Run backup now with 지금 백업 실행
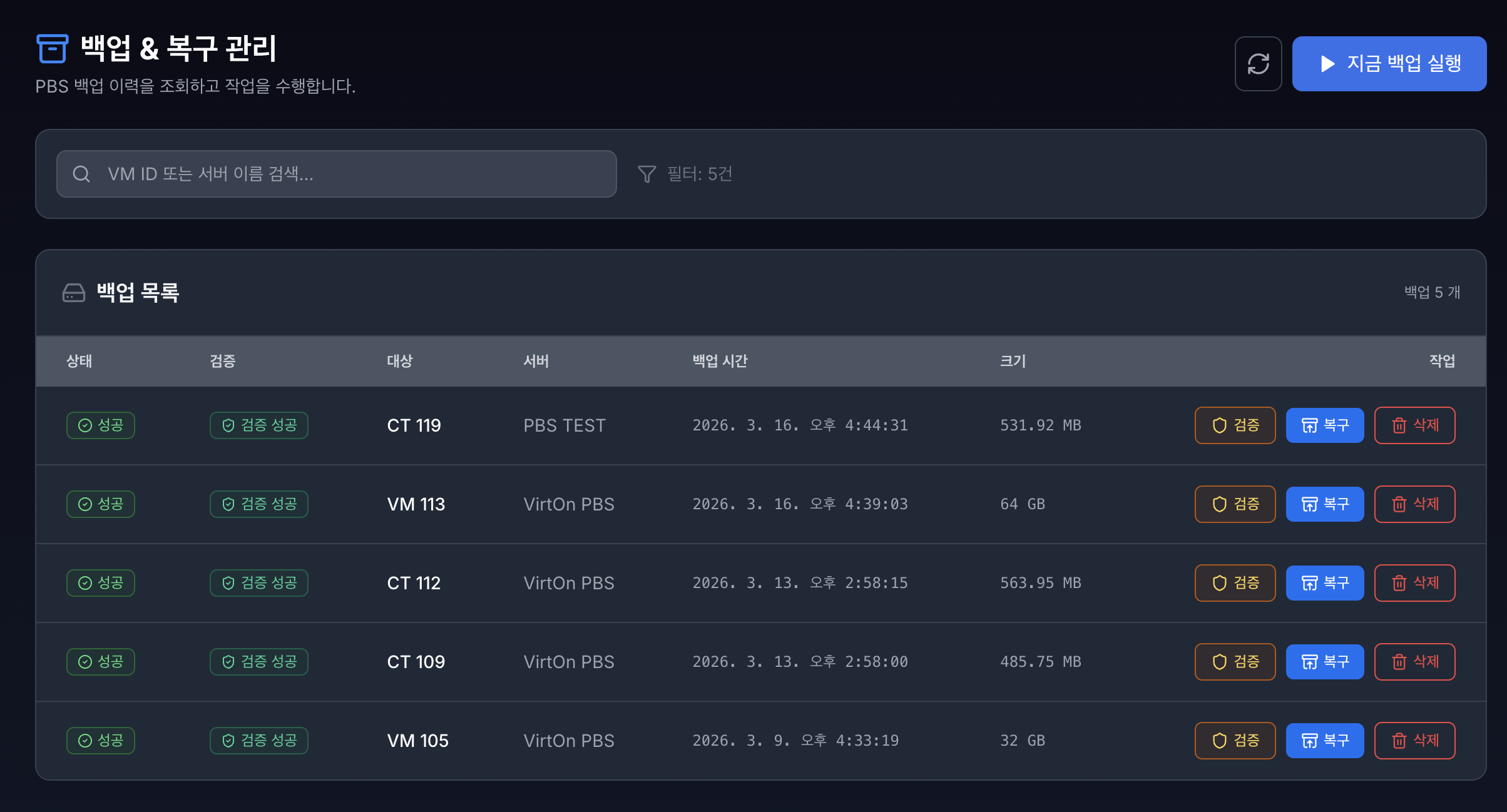The image size is (1507, 812). pos(1389,64)
